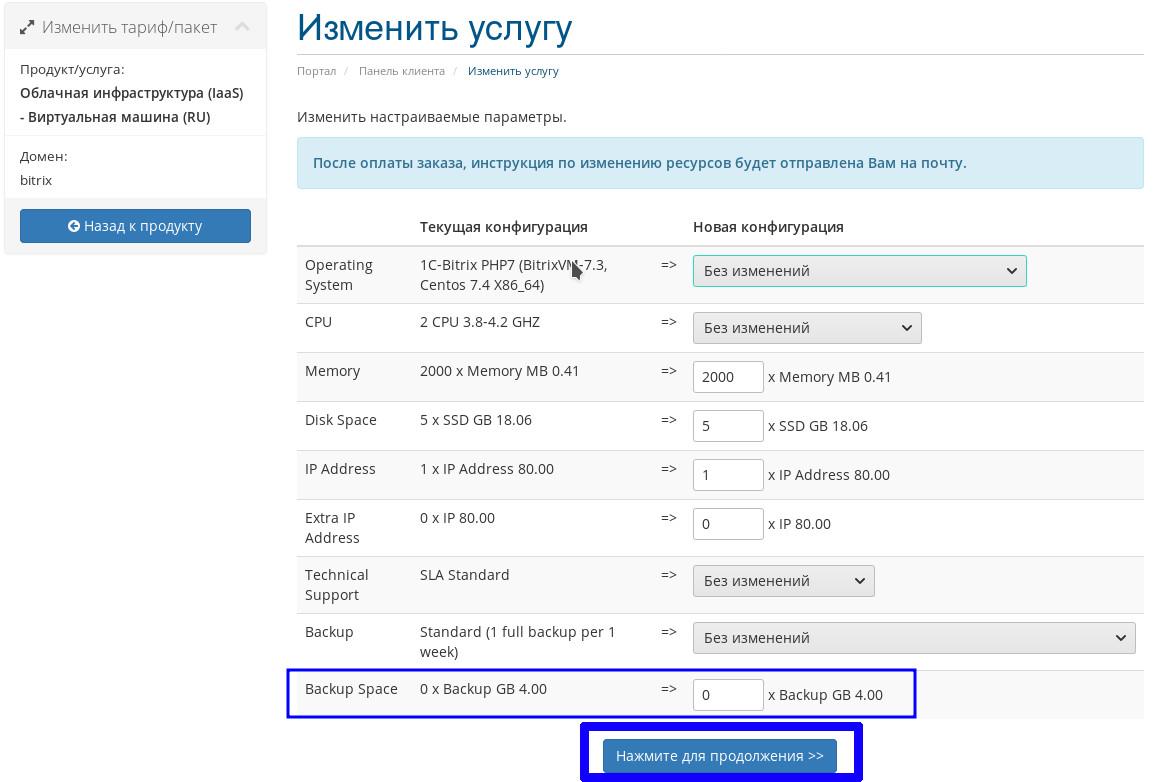Select the 'Backup Space' row label

coord(351,689)
